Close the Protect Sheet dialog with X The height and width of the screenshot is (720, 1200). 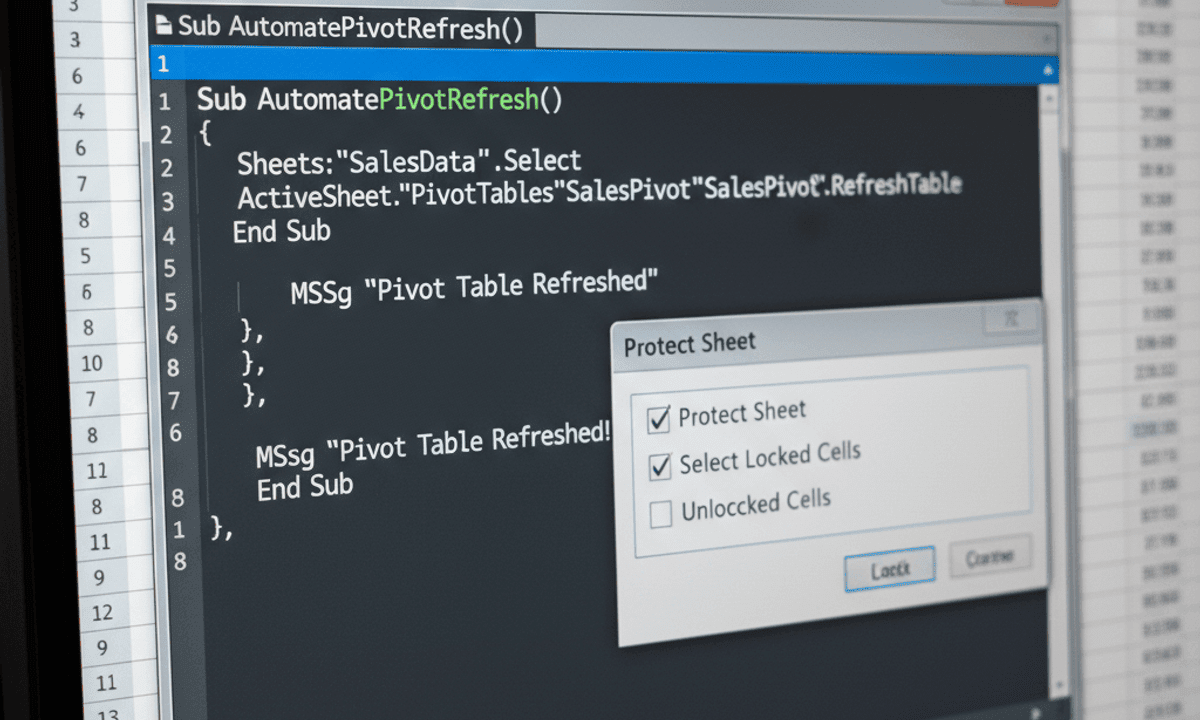coord(1010,319)
